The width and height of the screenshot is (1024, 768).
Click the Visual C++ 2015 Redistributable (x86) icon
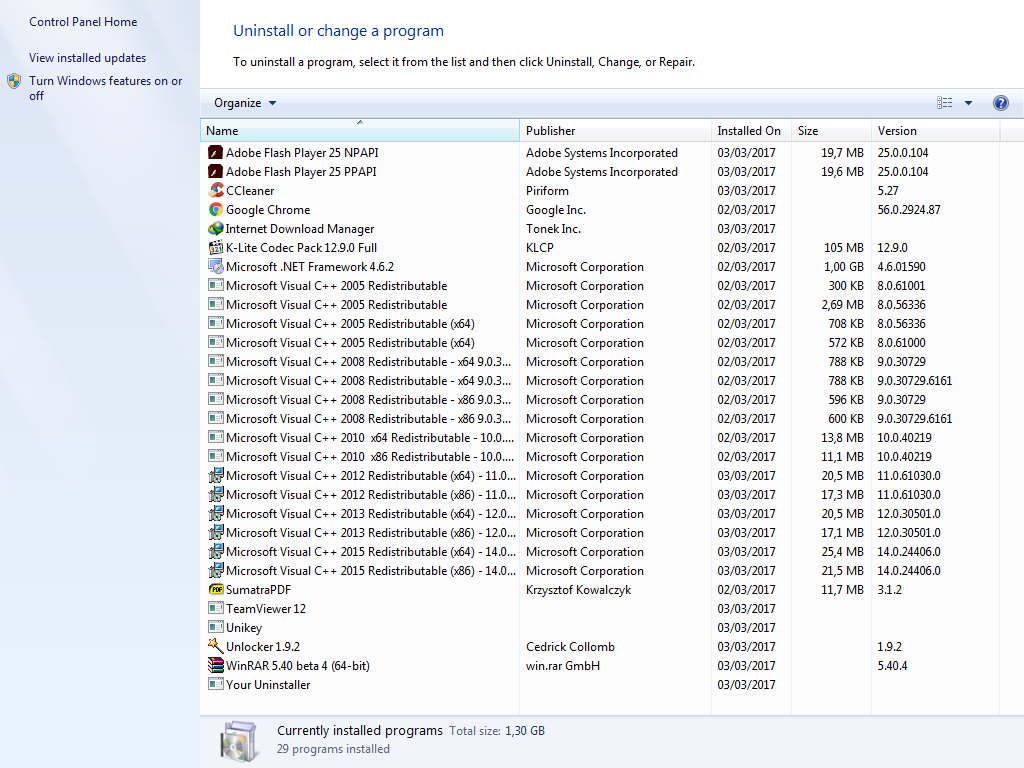(216, 570)
